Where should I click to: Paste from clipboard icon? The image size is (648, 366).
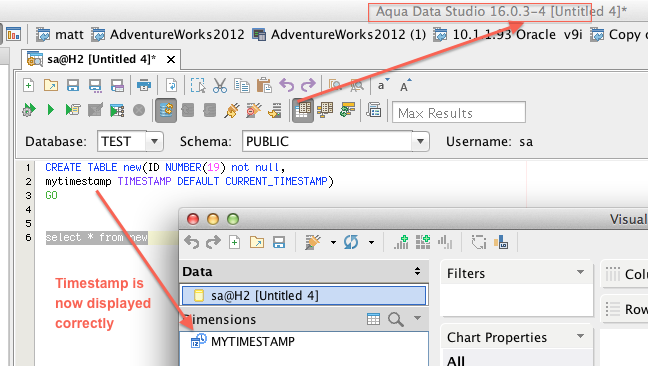click(264, 86)
